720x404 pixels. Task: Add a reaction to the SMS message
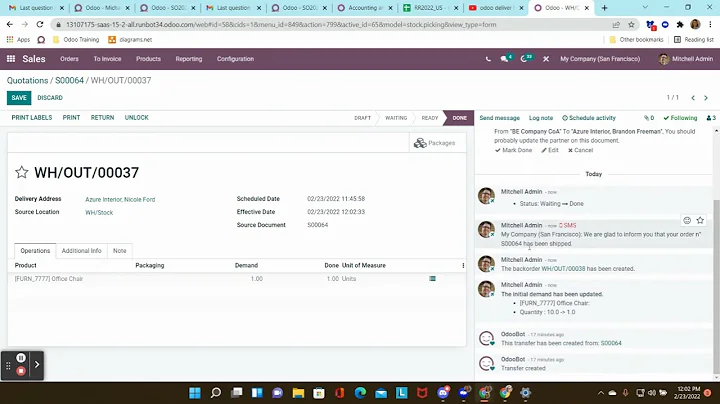coord(687,220)
